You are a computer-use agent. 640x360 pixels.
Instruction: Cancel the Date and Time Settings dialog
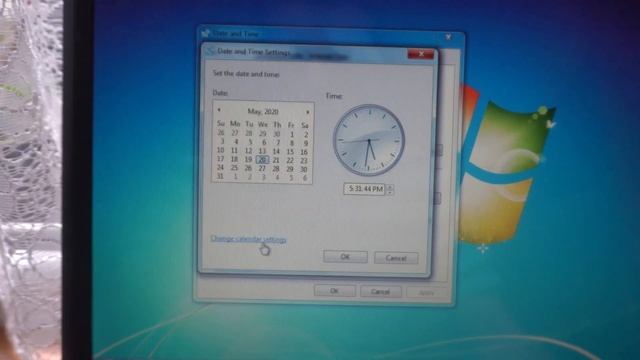click(x=396, y=258)
